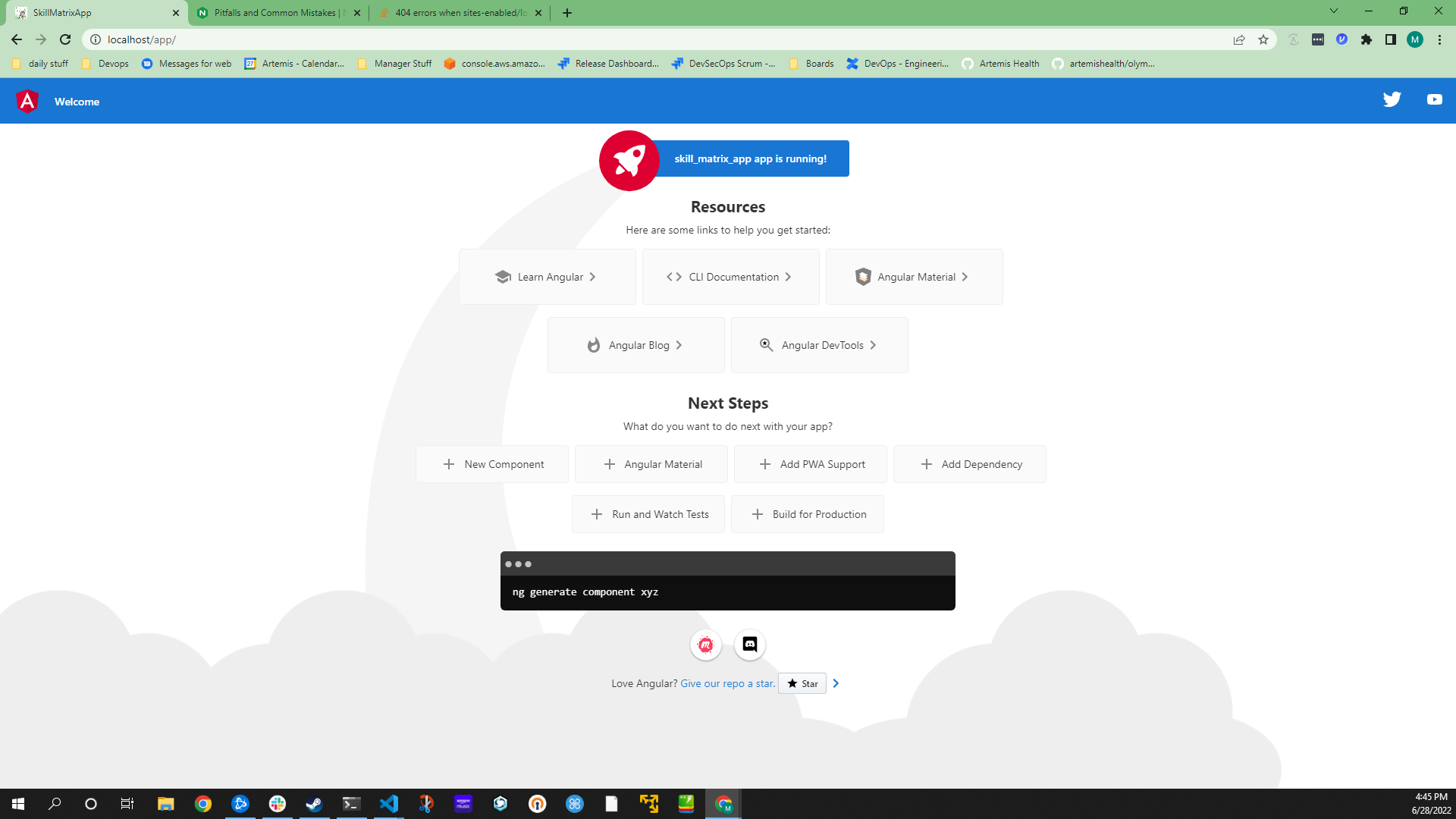Reload the page with refresh icon
The image size is (1456, 819).
(65, 39)
